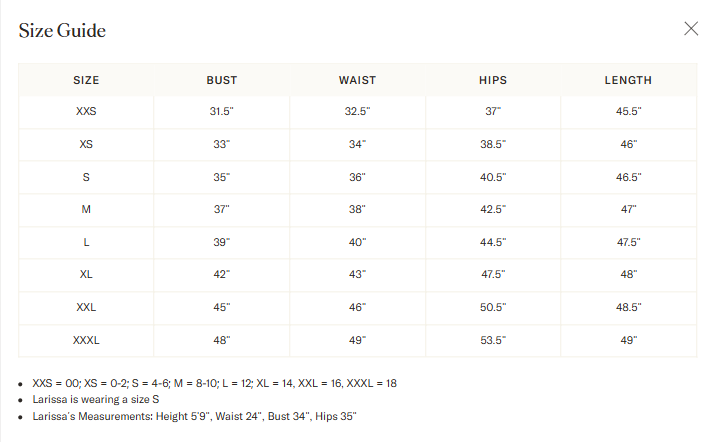Click the WAIST column header
711x442 pixels.
pyautogui.click(x=357, y=80)
